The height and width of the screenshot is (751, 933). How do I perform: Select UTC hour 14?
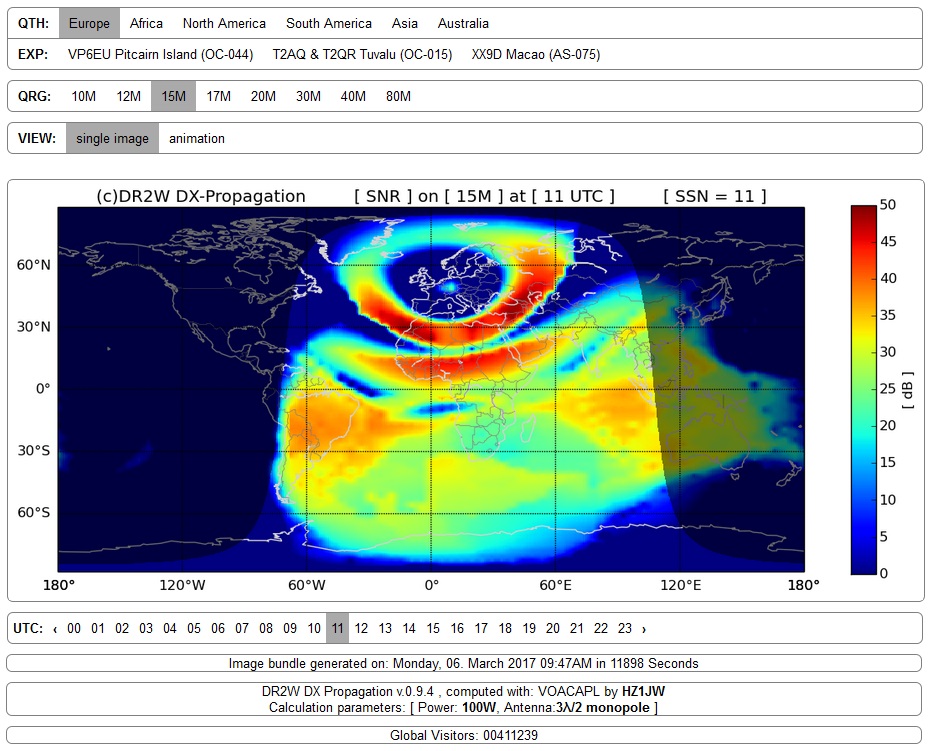(x=409, y=628)
